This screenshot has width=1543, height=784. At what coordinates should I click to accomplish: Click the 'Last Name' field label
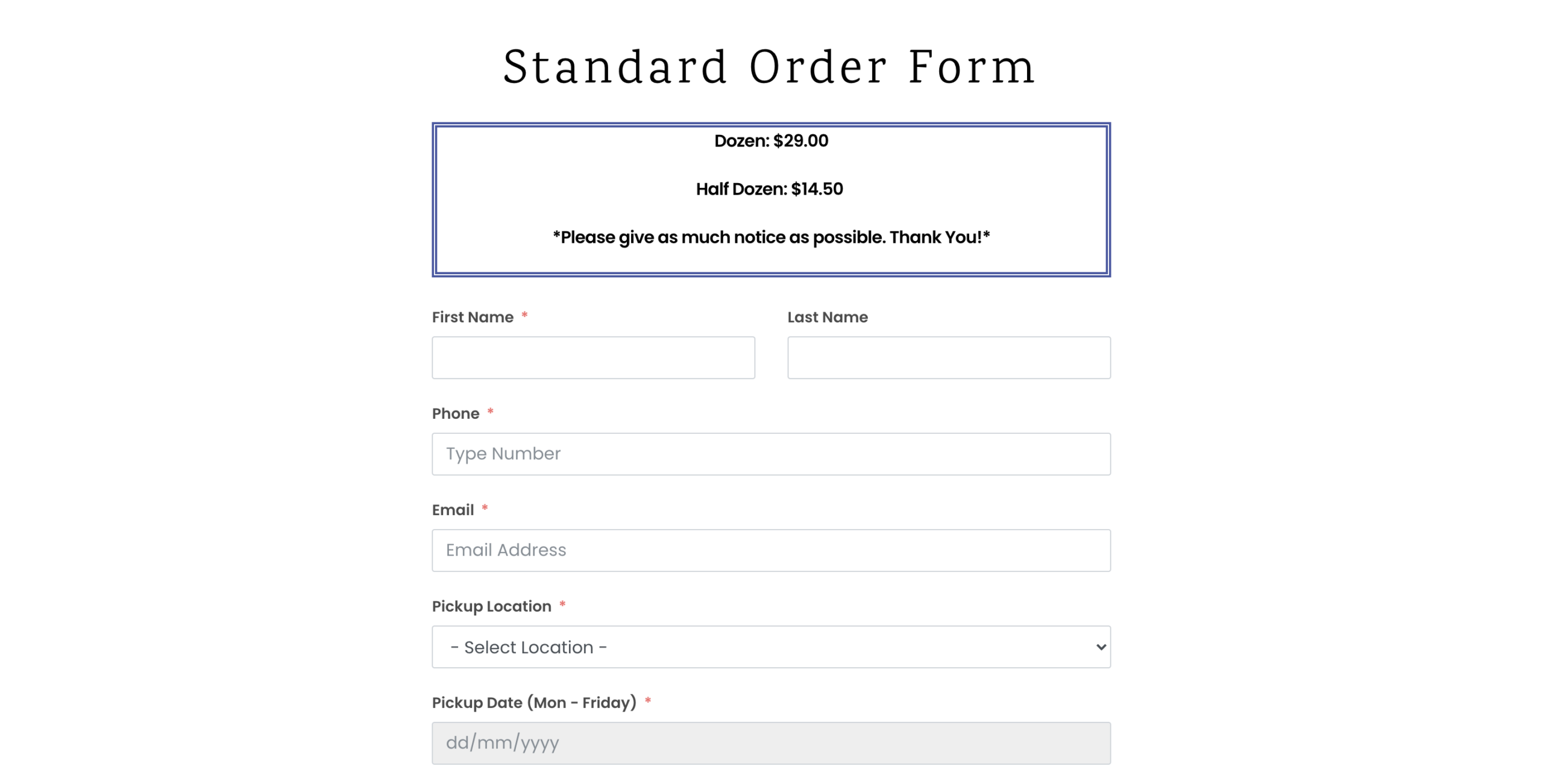828,317
